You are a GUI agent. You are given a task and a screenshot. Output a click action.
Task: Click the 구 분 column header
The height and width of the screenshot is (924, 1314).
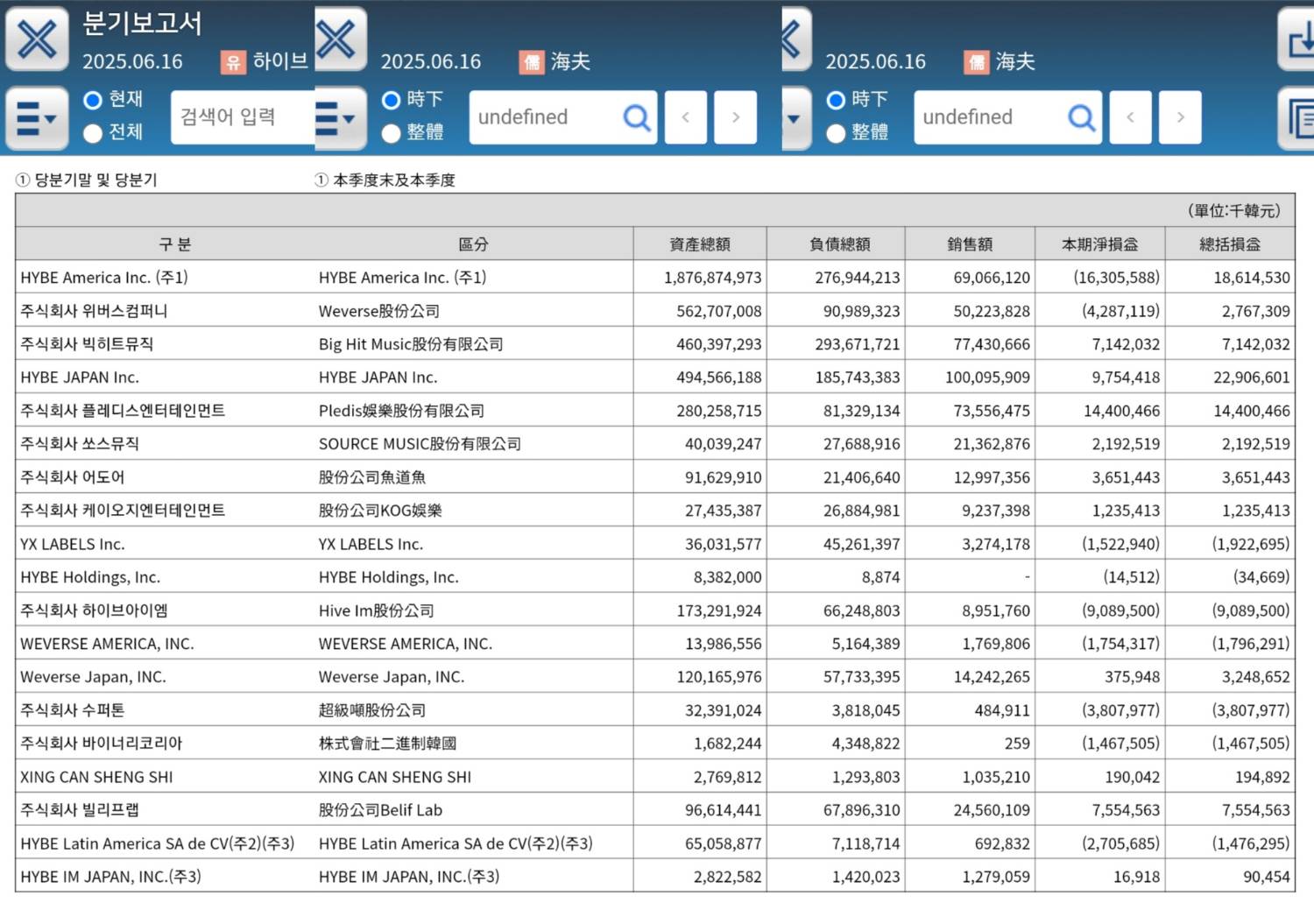174,244
